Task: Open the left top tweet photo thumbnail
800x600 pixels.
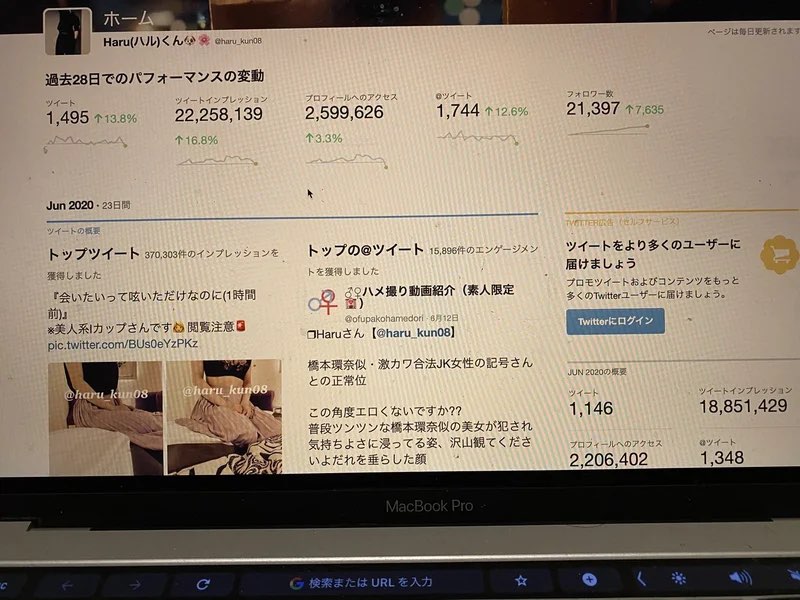Action: [106, 418]
